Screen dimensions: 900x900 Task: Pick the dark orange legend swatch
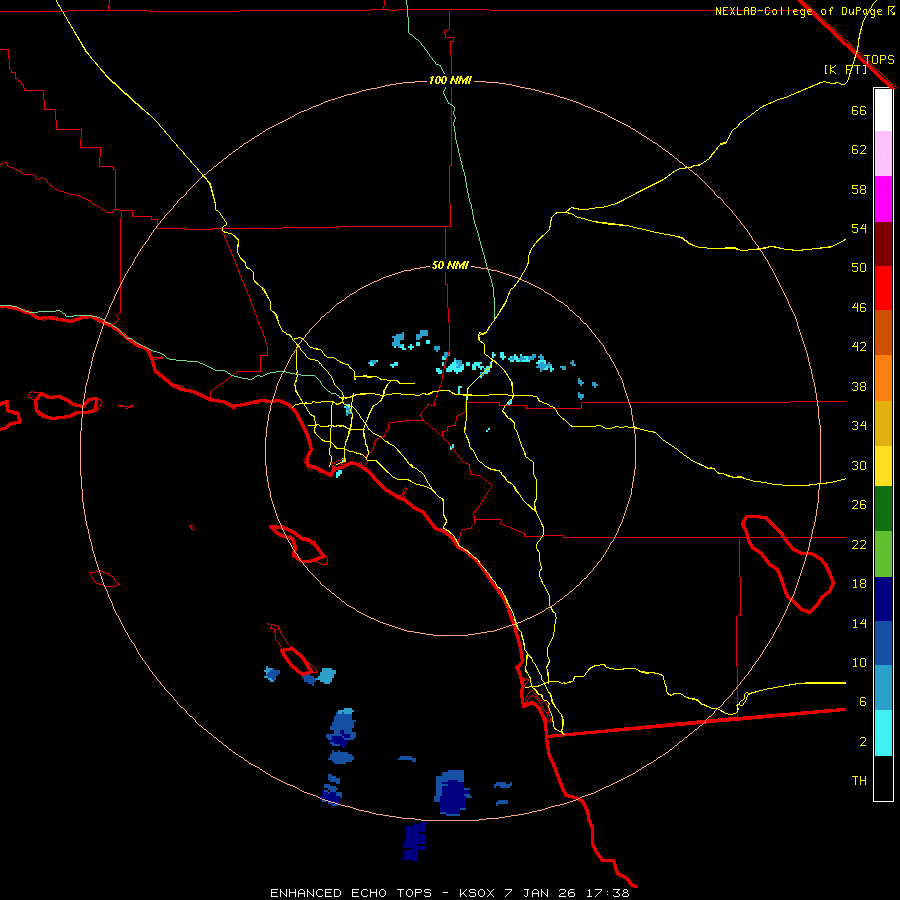[x=883, y=333]
